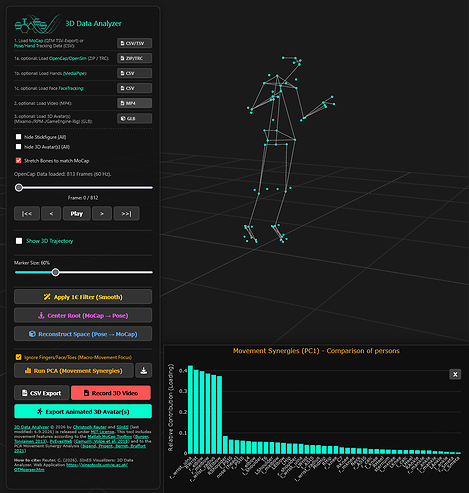Uncheck Stretch Bones to match MoCap
This screenshot has height=493, width=469.
point(19,160)
